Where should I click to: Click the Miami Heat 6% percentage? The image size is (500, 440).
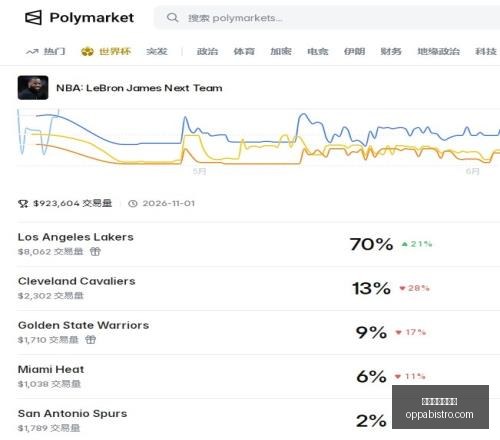click(x=371, y=377)
